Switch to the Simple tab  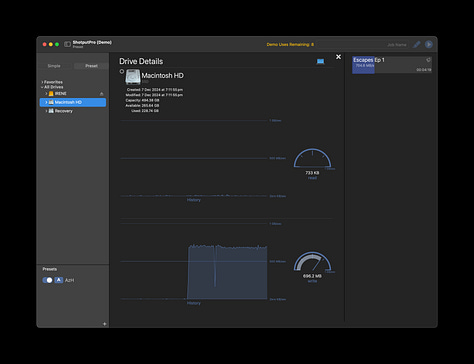coord(54,66)
